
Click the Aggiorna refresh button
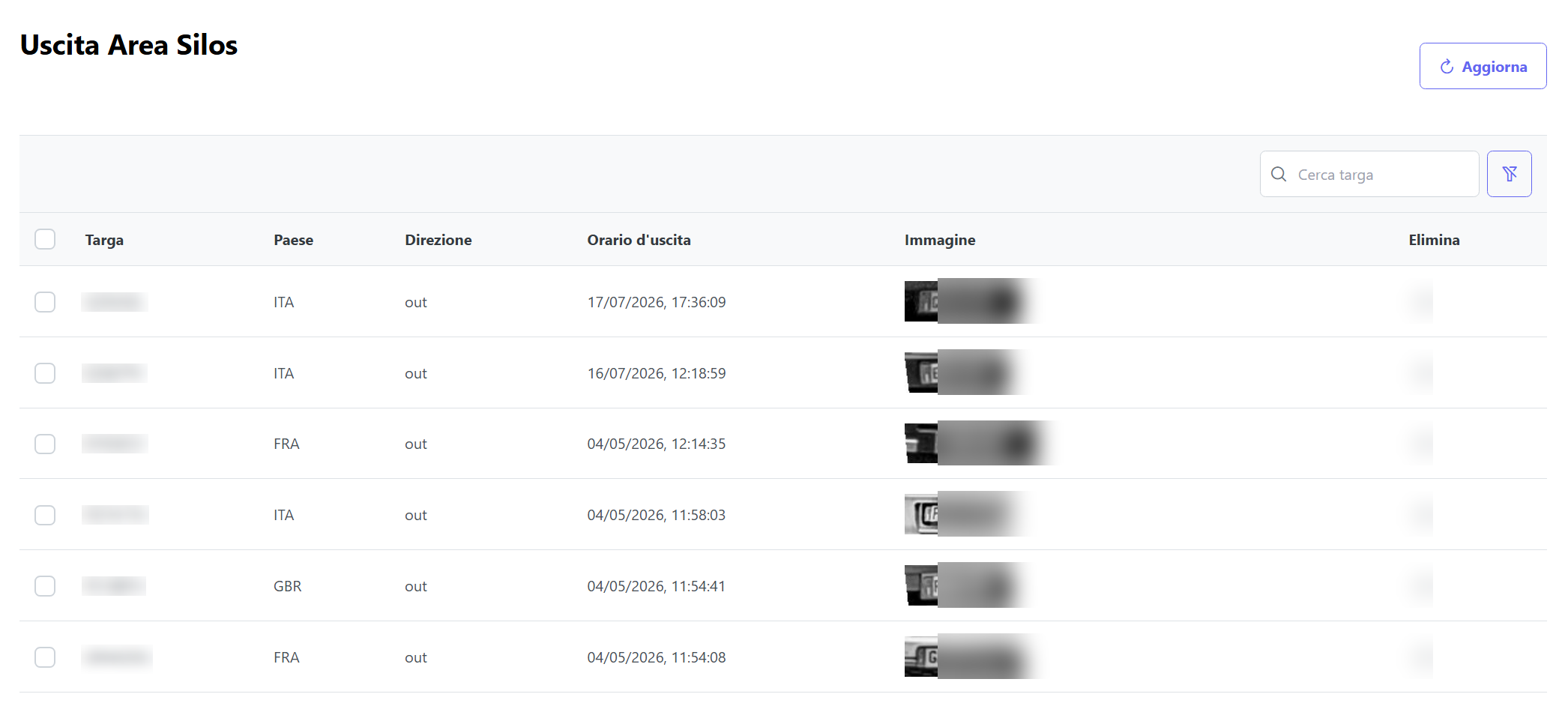[x=1483, y=66]
